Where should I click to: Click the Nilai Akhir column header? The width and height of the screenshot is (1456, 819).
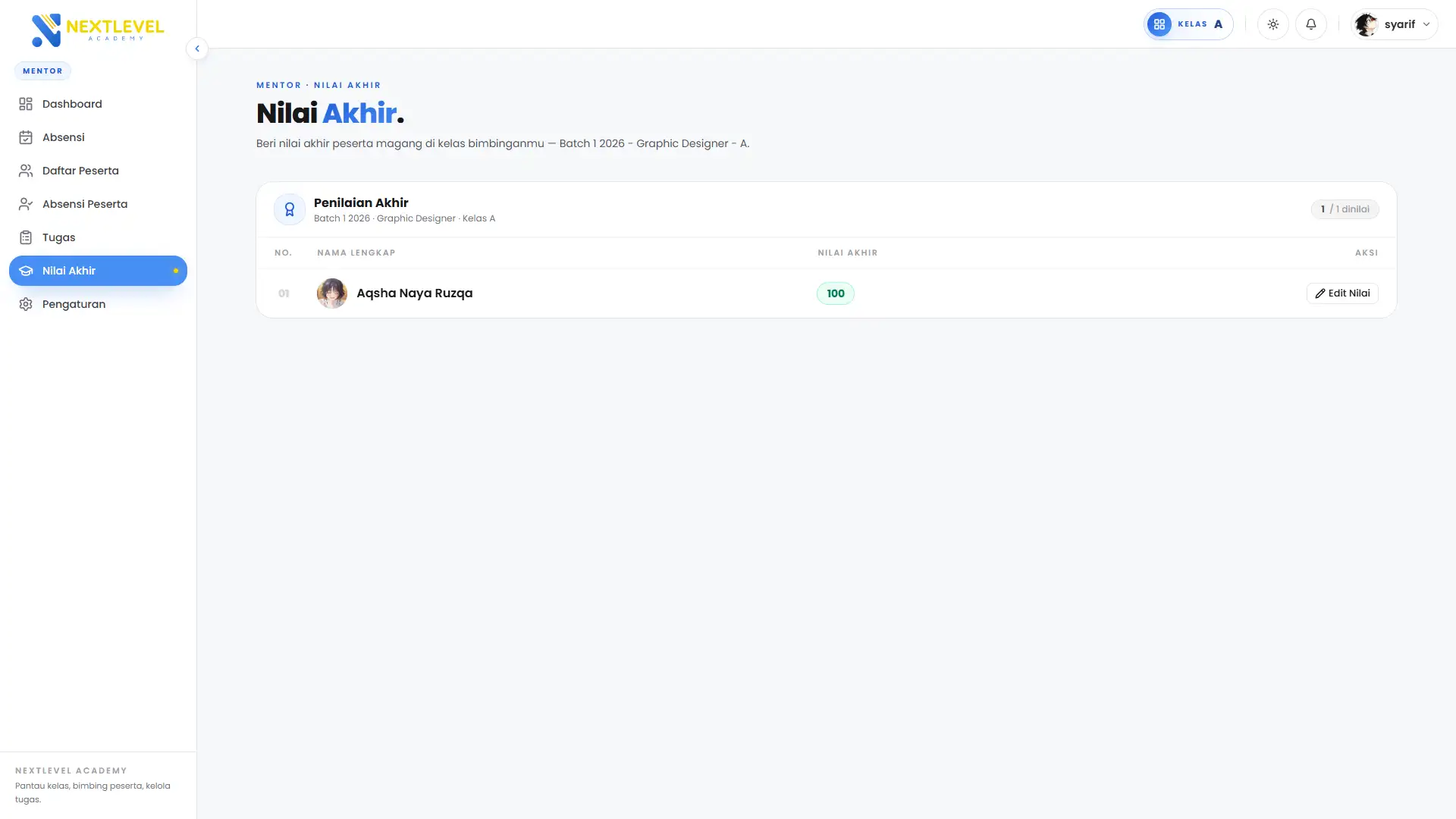click(x=848, y=253)
